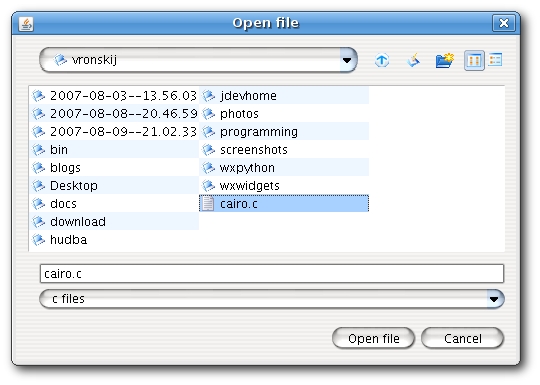Image resolution: width=540 pixels, height=385 pixels.
Task: Click document icon beside cairo.c
Action: 208,204
